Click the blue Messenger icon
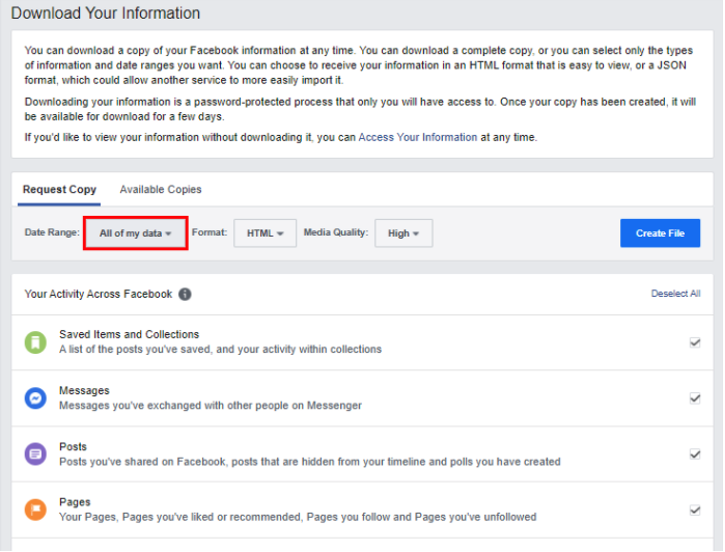This screenshot has width=725, height=552. pyautogui.click(x=36, y=398)
